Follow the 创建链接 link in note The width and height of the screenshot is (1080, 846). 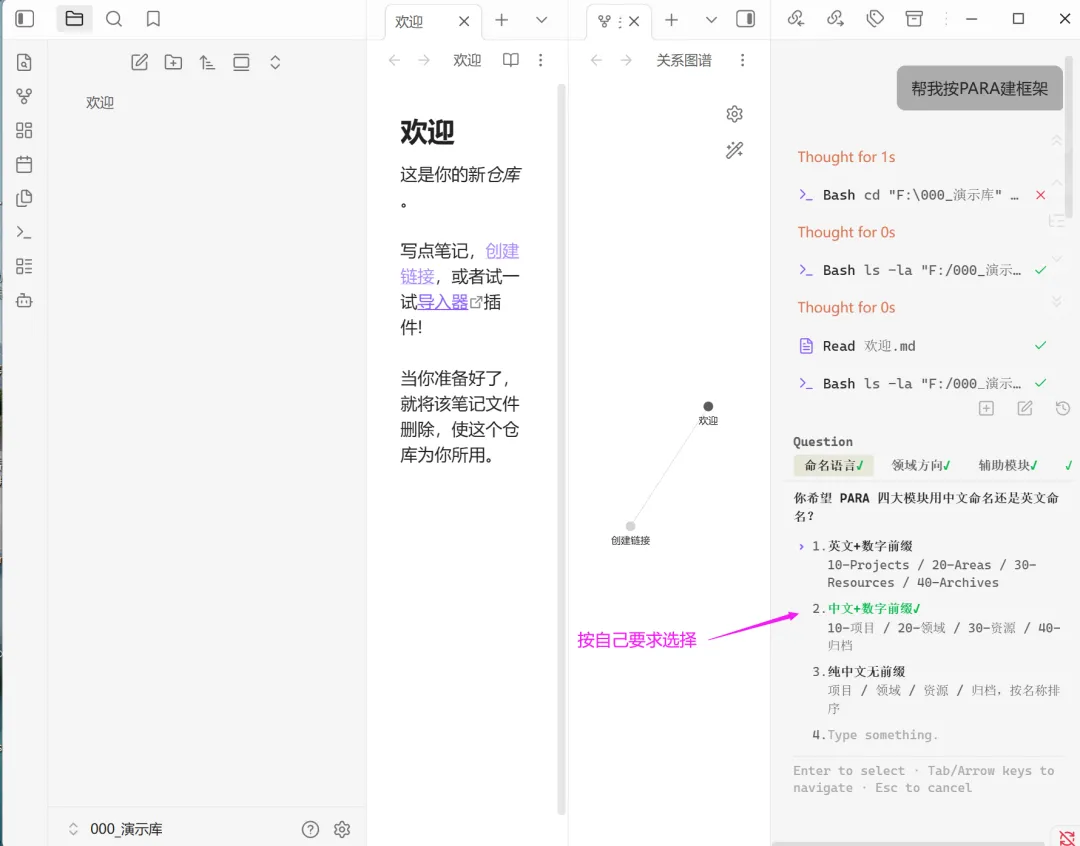(460, 263)
